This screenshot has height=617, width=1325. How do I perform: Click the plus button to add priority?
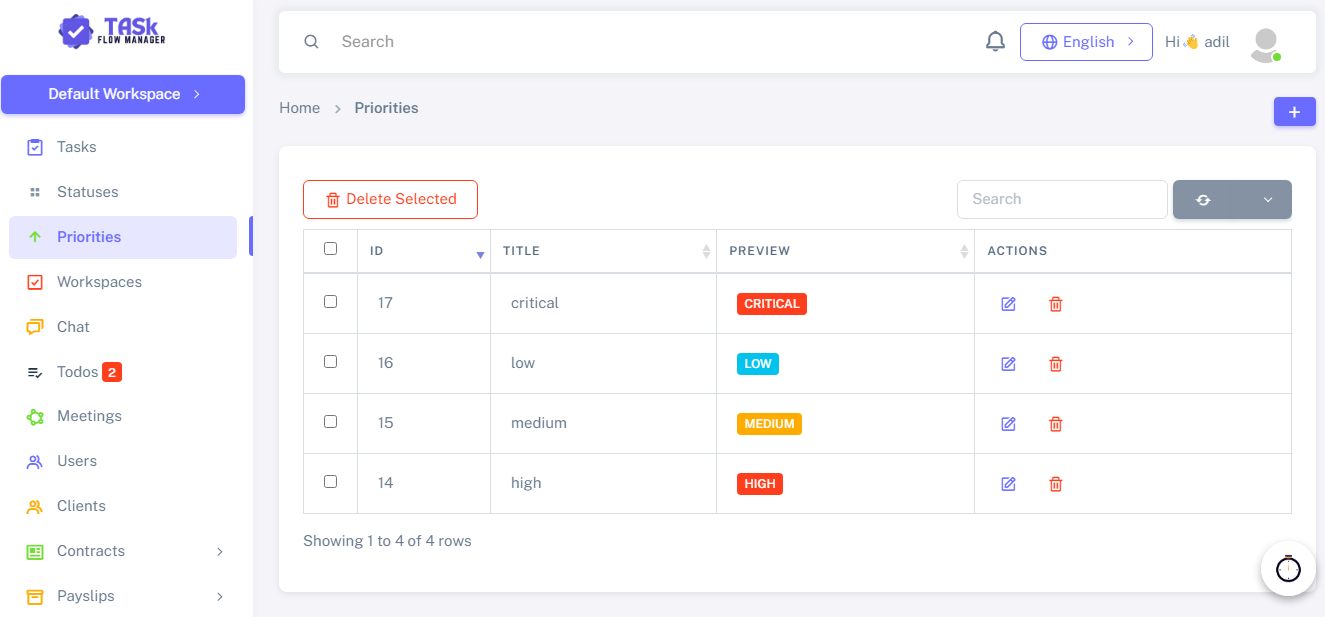point(1294,112)
